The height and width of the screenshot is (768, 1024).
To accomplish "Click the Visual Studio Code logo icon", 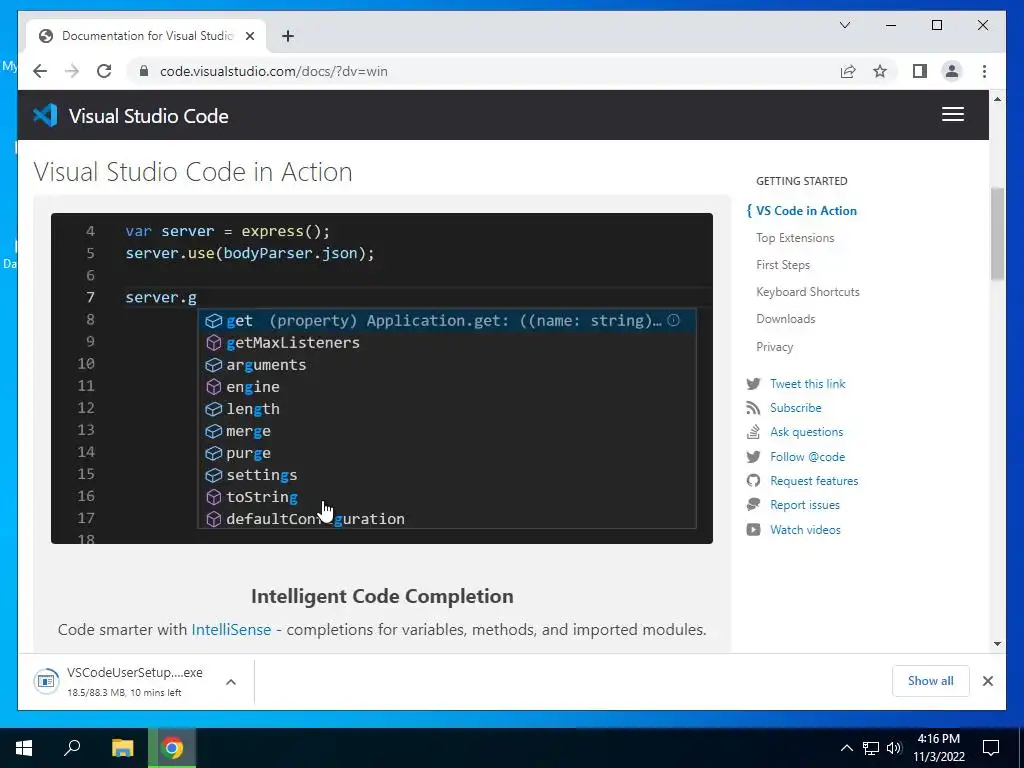I will pos(46,116).
